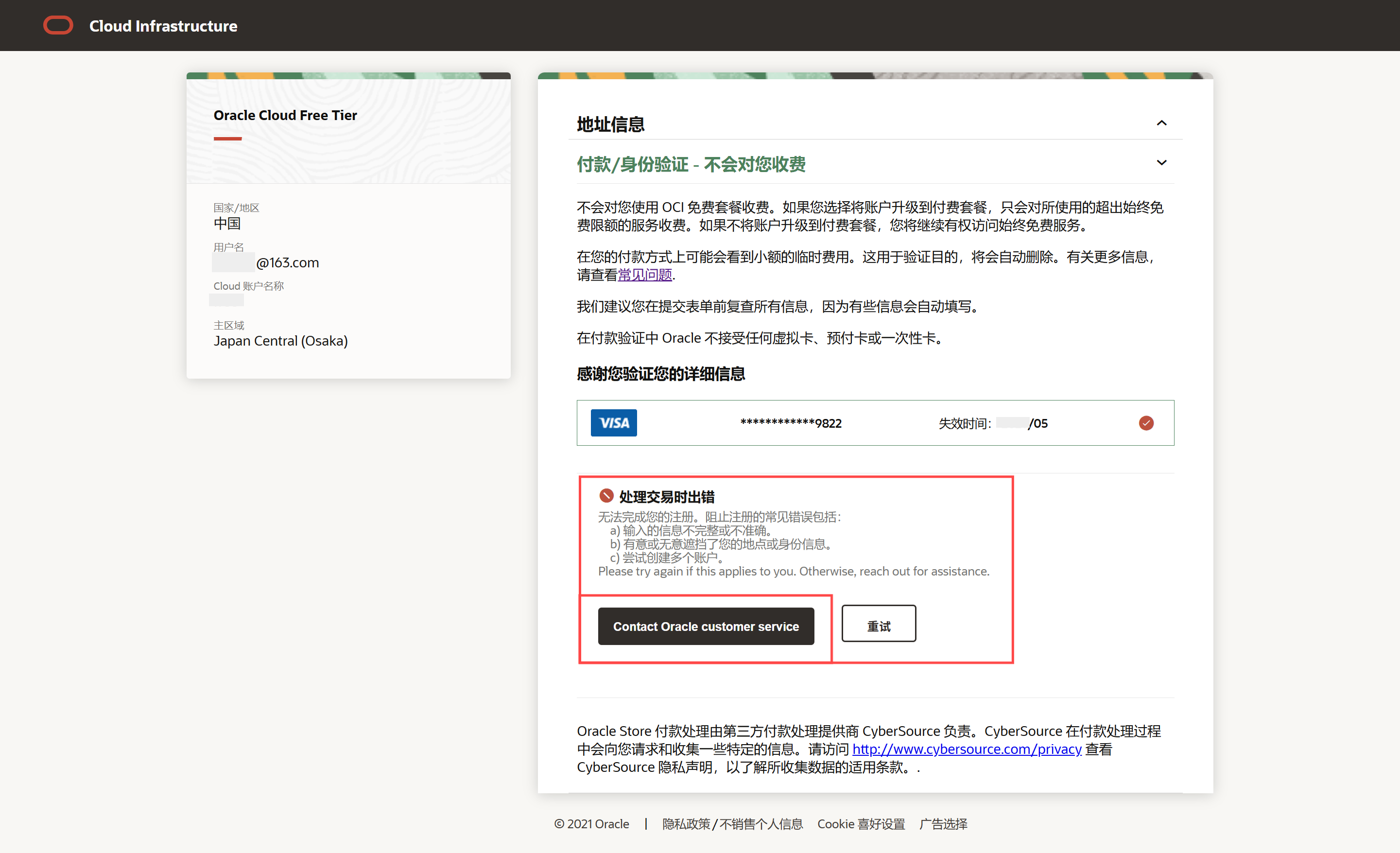1400x853 pixels.
Task: Click the 处理交易时出错 error heading
Action: [667, 497]
